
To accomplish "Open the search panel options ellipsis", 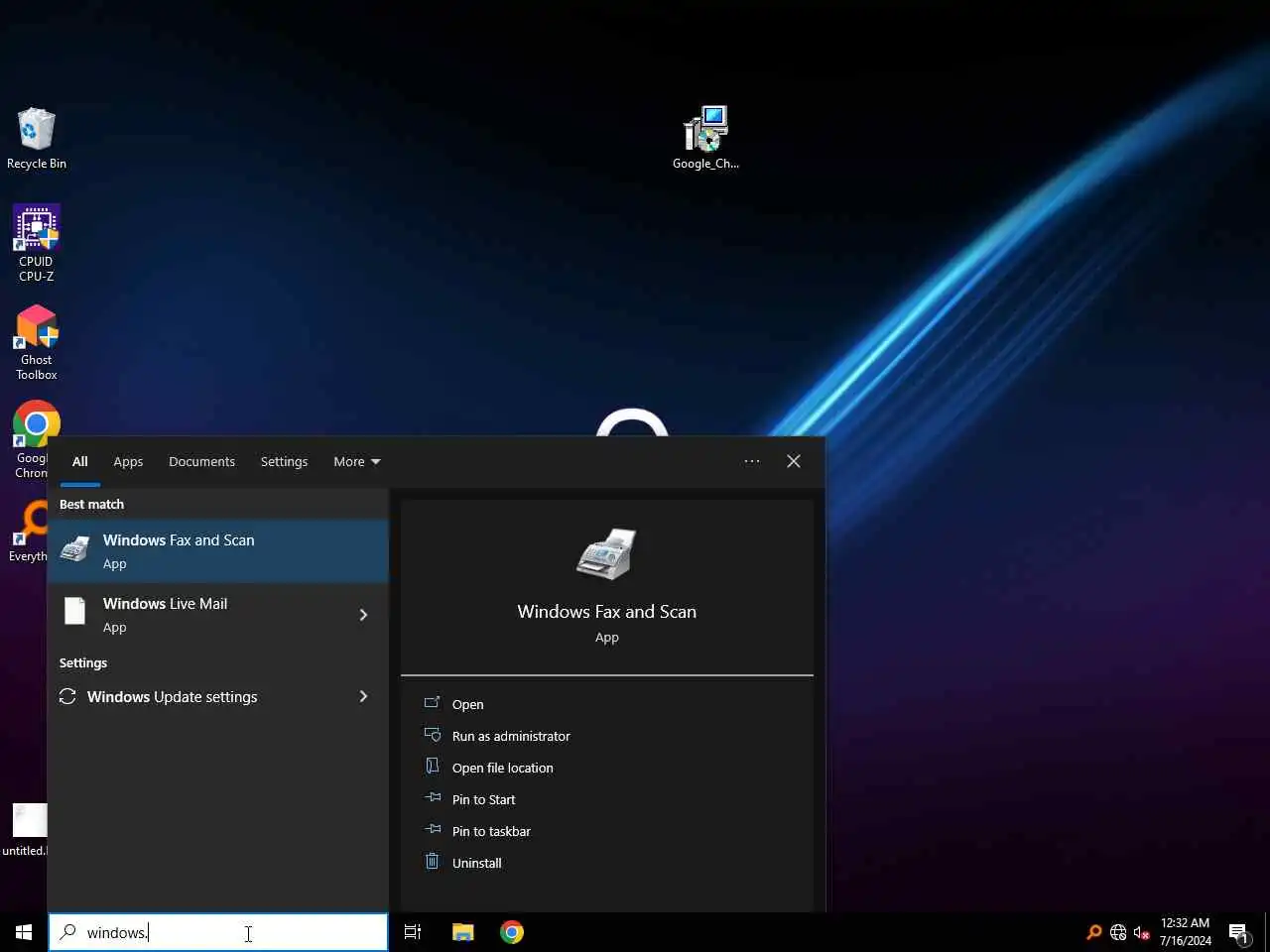I will tap(752, 461).
